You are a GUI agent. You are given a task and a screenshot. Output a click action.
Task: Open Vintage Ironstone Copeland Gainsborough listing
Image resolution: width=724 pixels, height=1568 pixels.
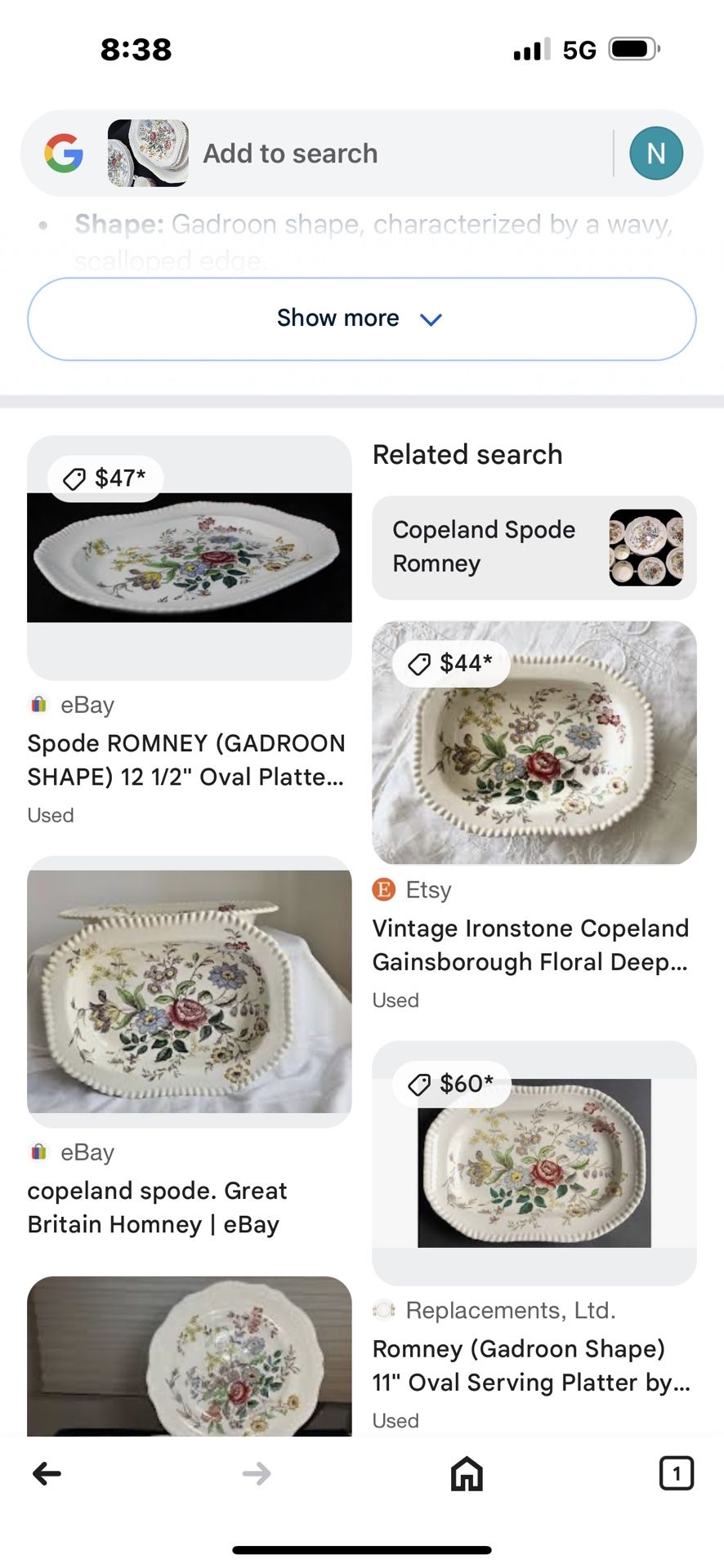(x=531, y=945)
